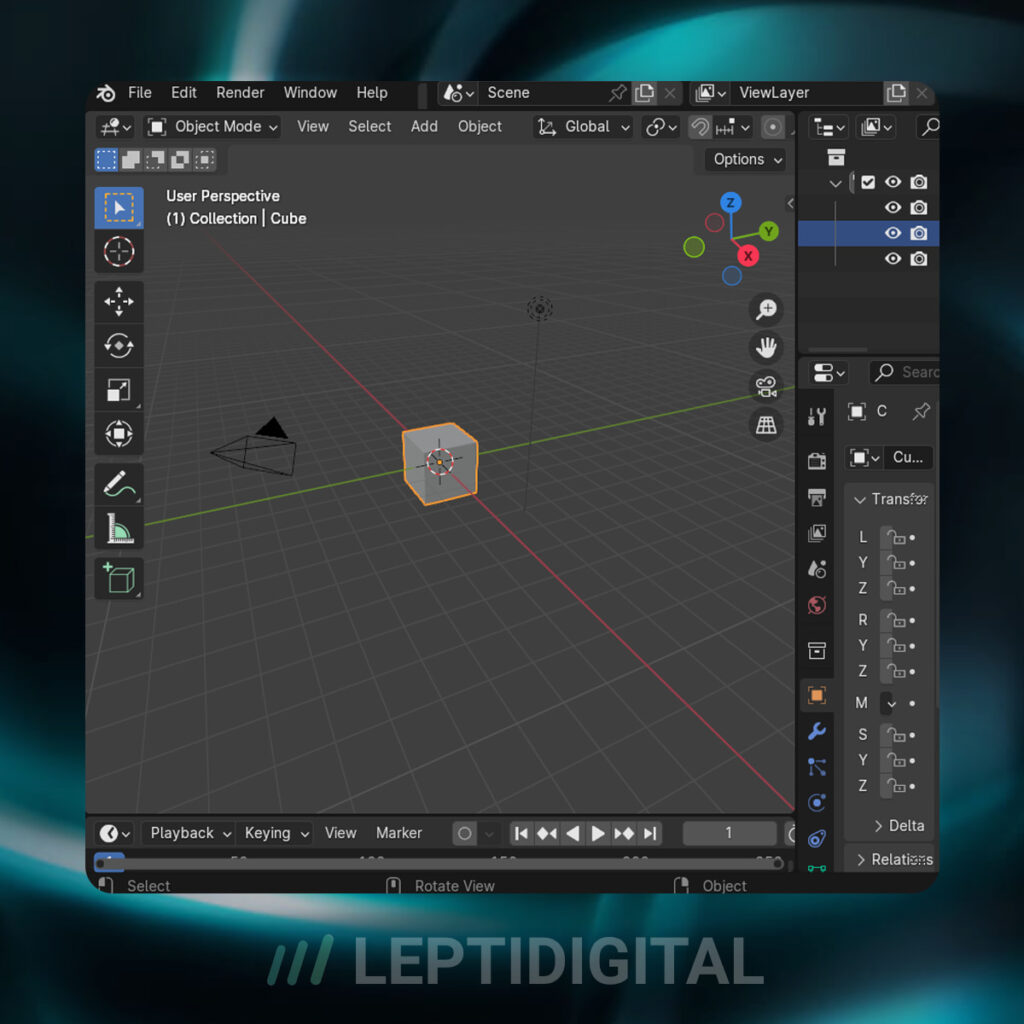Toggle camera view with camera icon

[x=766, y=386]
